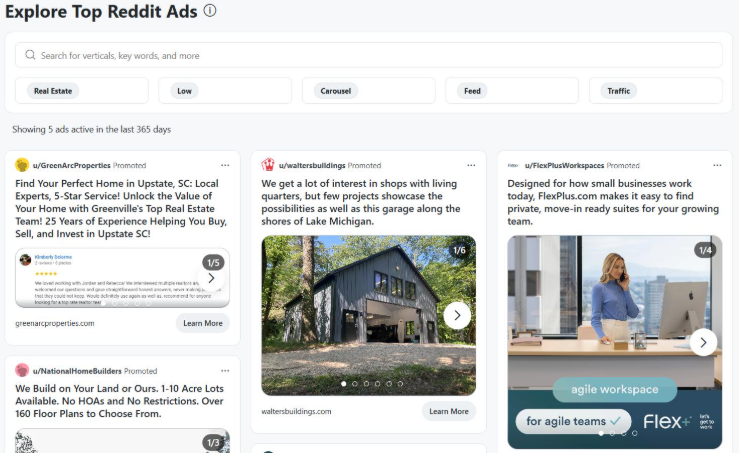Open the three-dot menu on GreenArcProperties ad
Viewport: 739px width, 453px height.
tap(227, 165)
